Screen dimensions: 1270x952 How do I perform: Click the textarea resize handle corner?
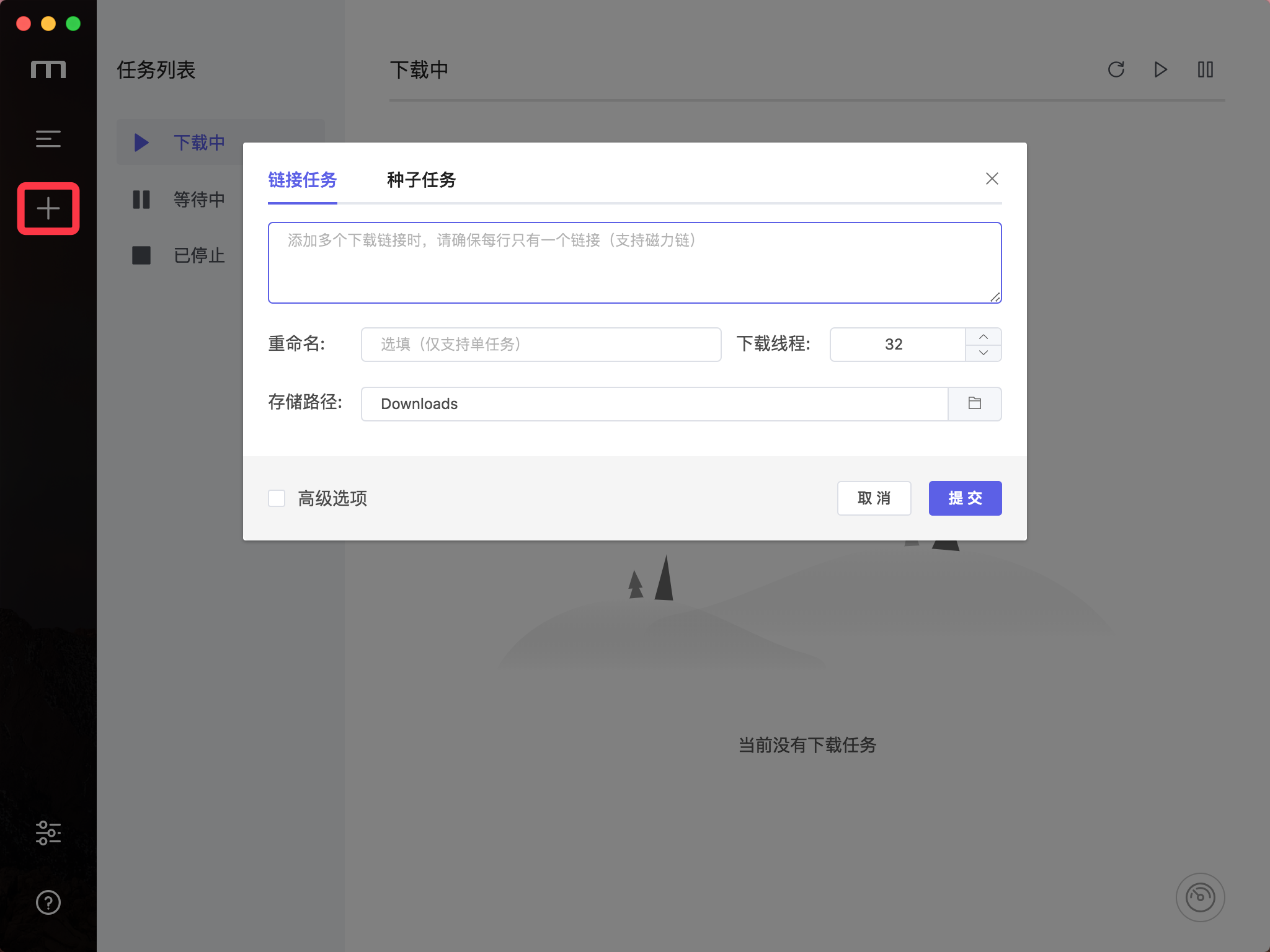pyautogui.click(x=995, y=297)
